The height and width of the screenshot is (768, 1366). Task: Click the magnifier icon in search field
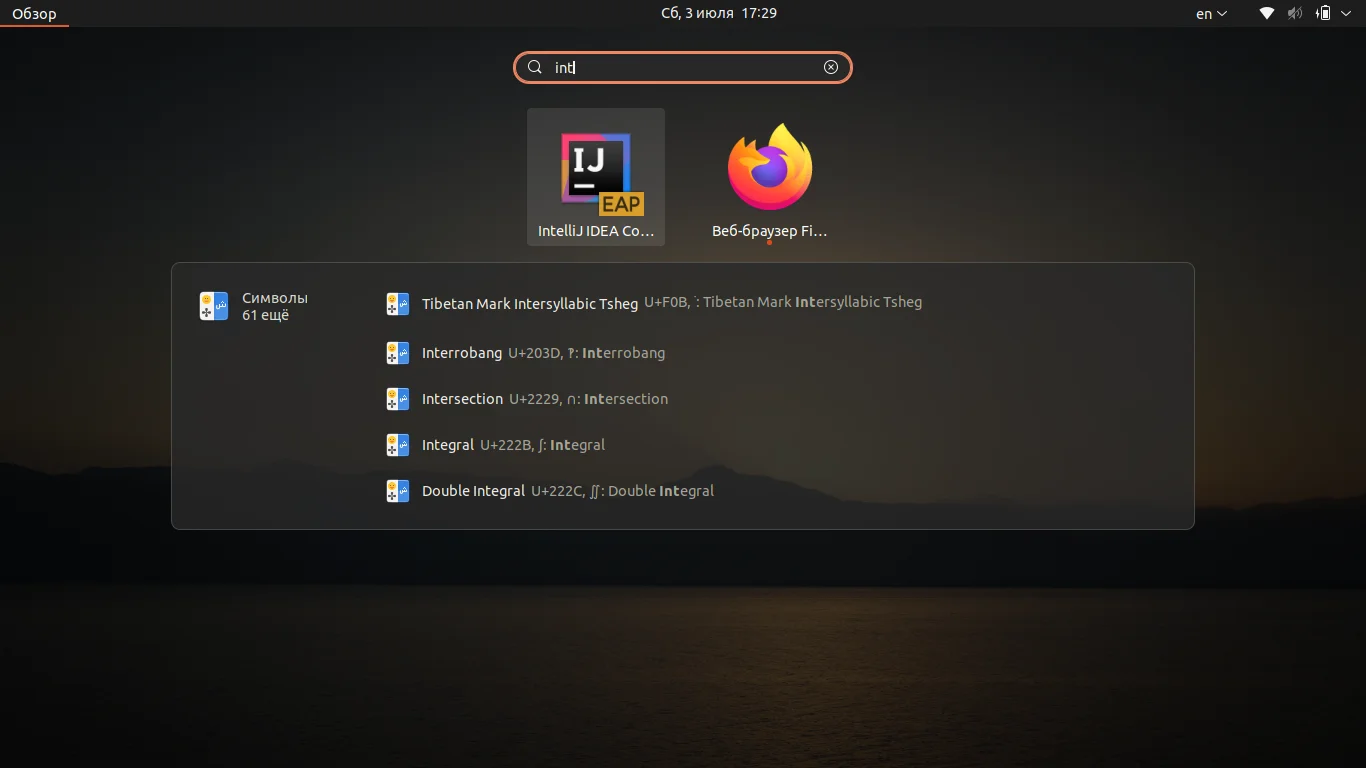pyautogui.click(x=535, y=67)
